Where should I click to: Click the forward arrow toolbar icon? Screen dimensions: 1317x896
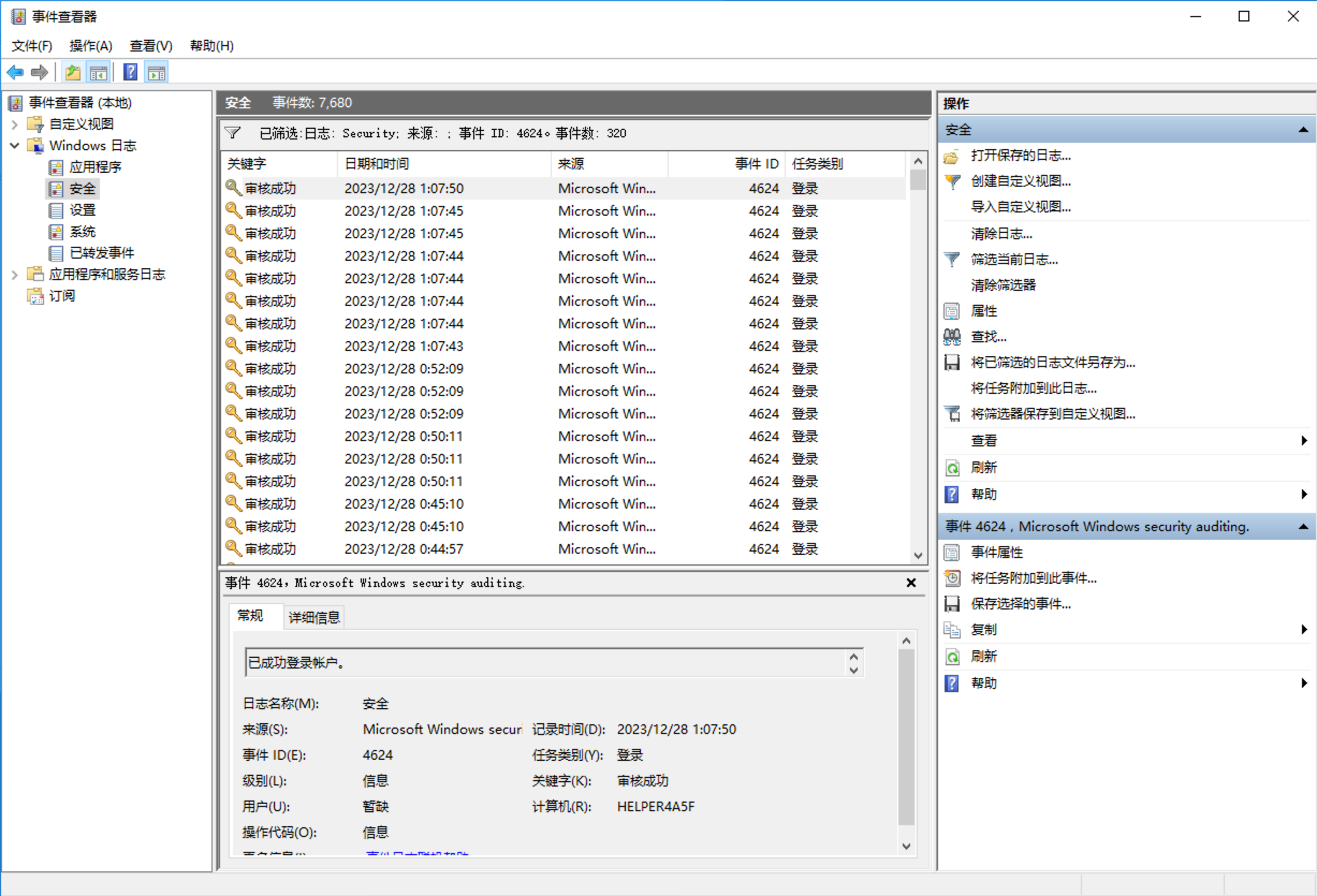click(40, 72)
